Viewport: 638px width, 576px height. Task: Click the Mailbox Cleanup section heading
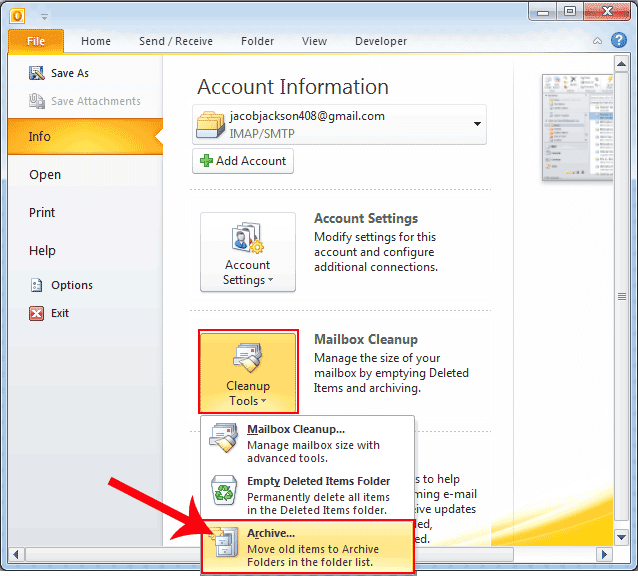click(366, 339)
